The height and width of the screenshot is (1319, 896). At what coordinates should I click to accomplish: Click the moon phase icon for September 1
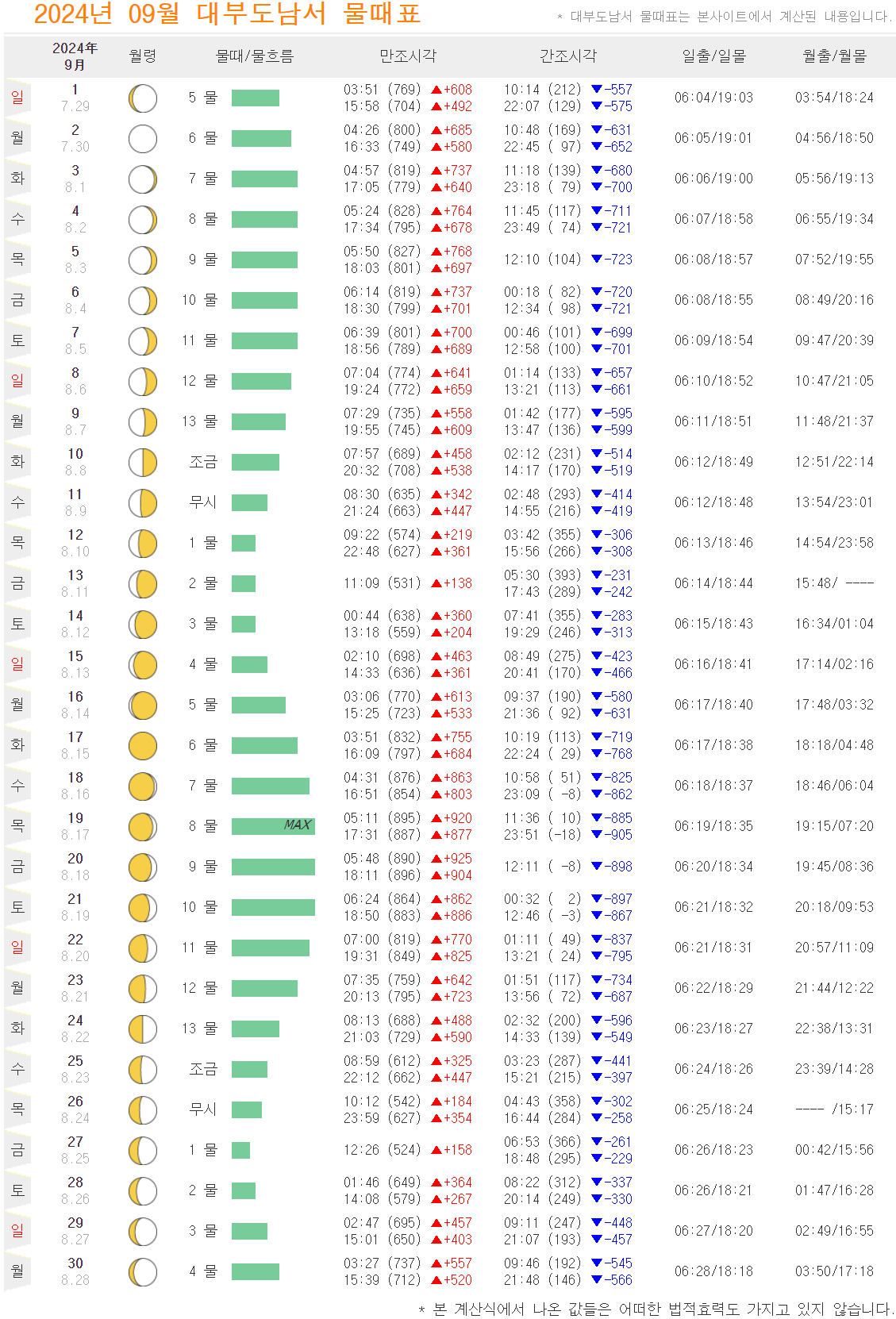pos(143,98)
